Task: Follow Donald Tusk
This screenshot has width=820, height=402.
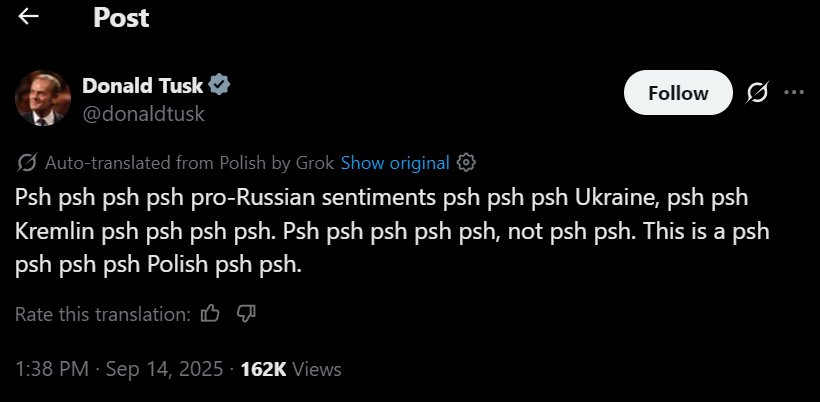Action: 678,93
